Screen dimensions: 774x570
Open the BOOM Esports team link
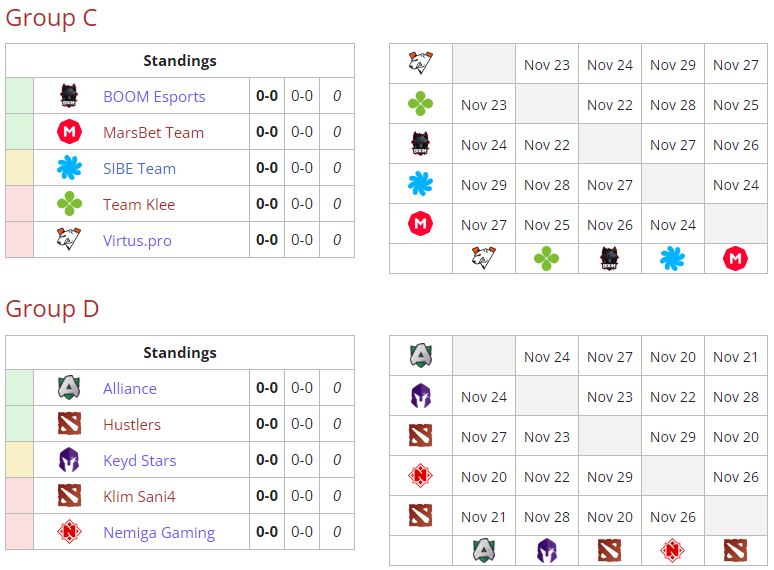(154, 97)
